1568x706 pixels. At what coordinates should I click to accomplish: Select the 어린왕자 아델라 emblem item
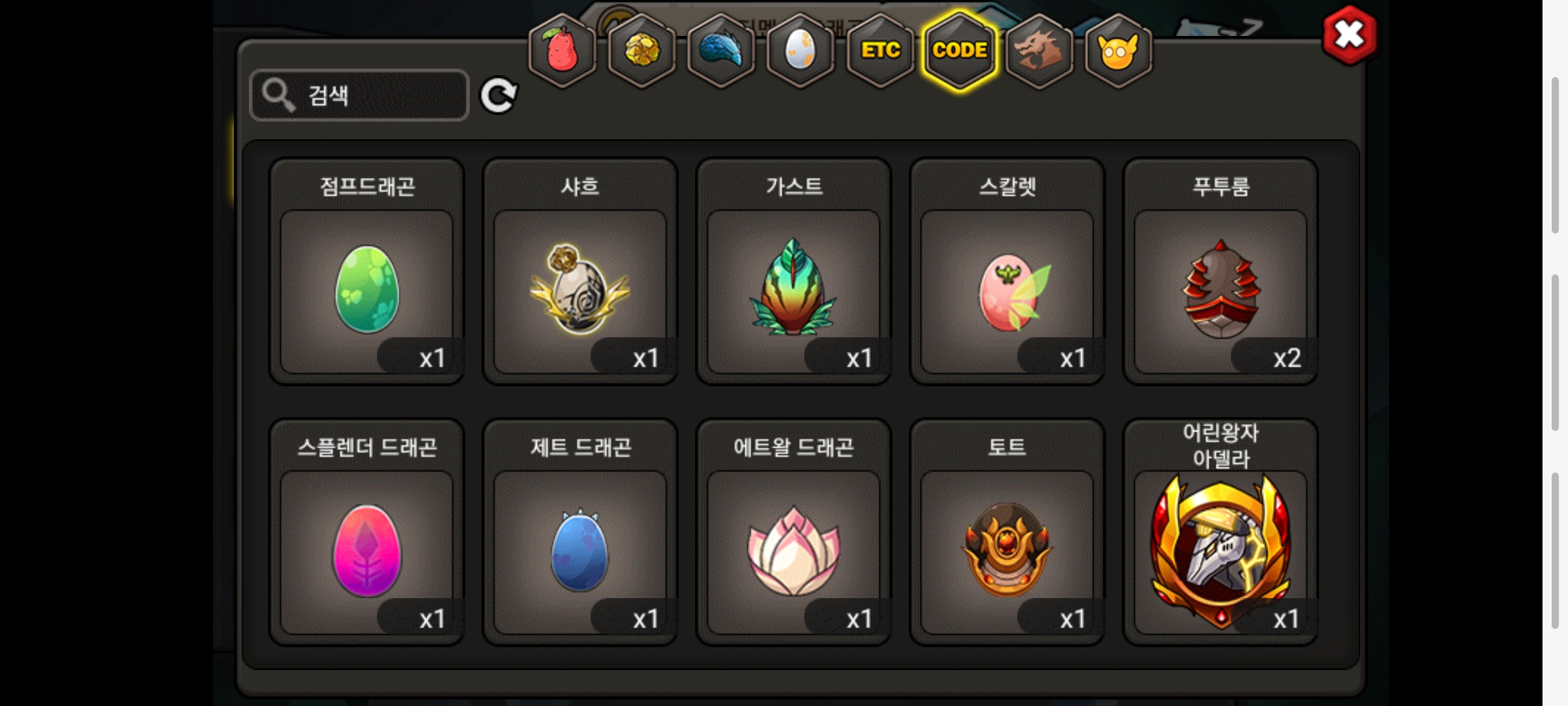coord(1220,532)
